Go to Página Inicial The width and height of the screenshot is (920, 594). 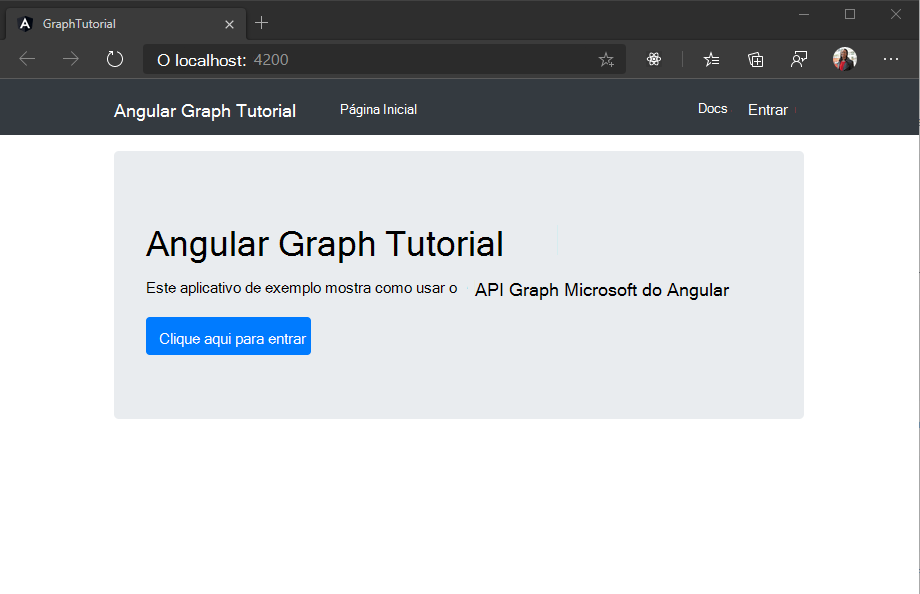click(x=378, y=109)
